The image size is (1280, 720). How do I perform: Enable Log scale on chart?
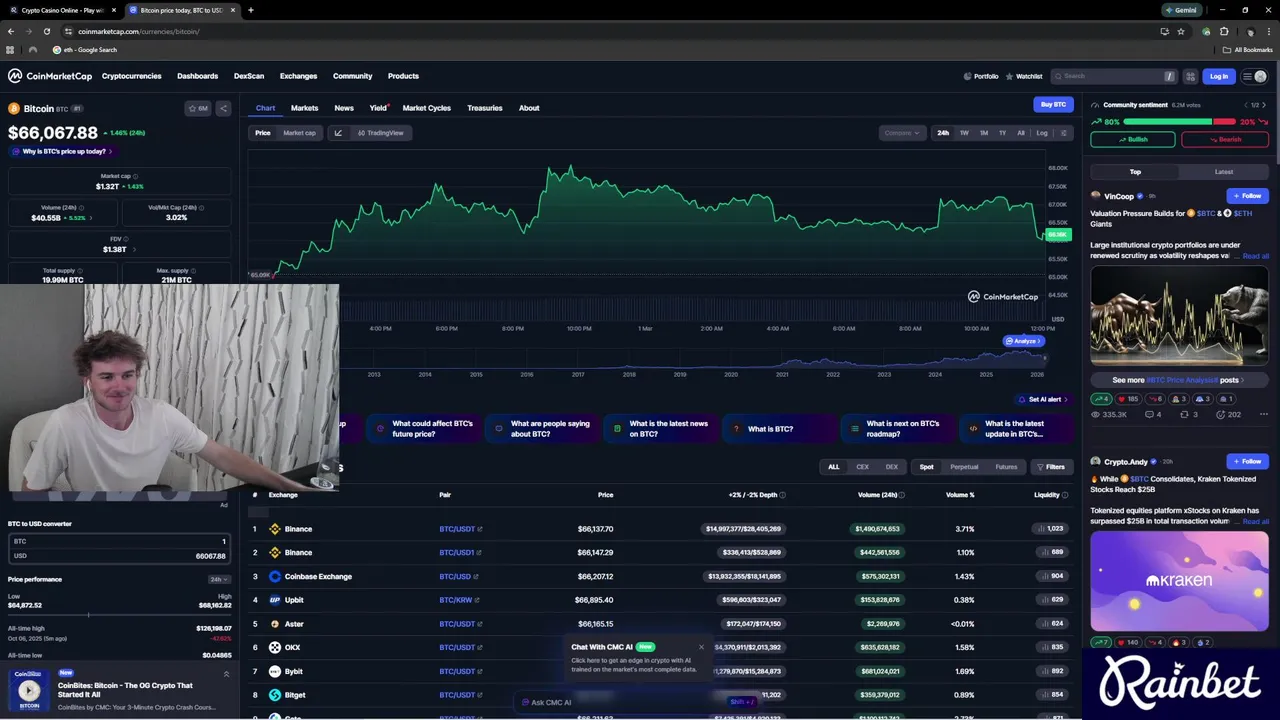pos(1042,133)
